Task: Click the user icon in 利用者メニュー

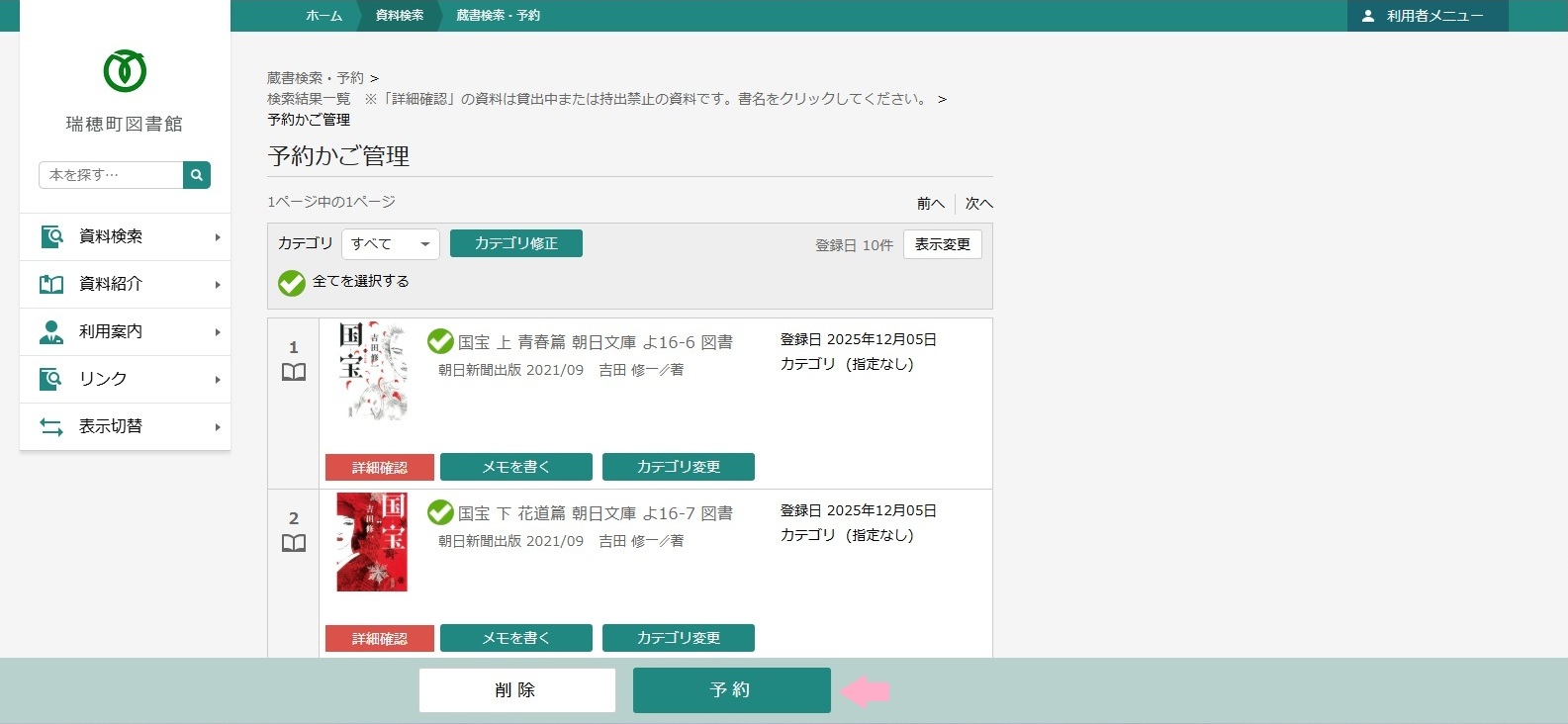Action: [1368, 16]
